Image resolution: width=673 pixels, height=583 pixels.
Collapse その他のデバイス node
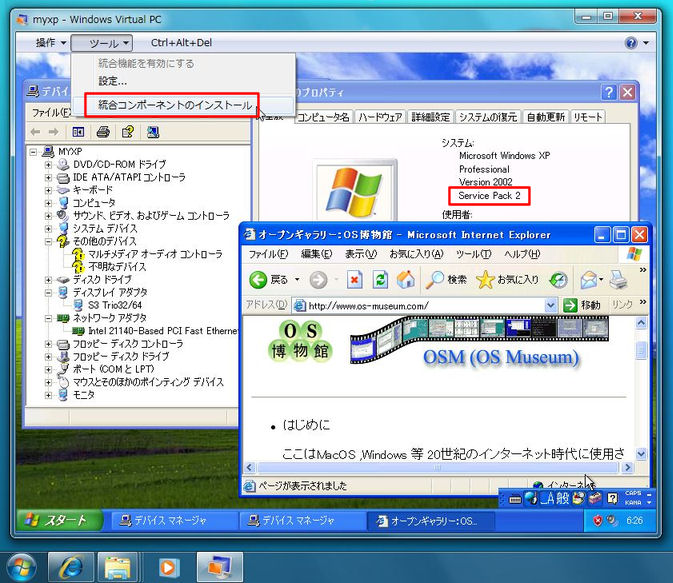coord(48,241)
